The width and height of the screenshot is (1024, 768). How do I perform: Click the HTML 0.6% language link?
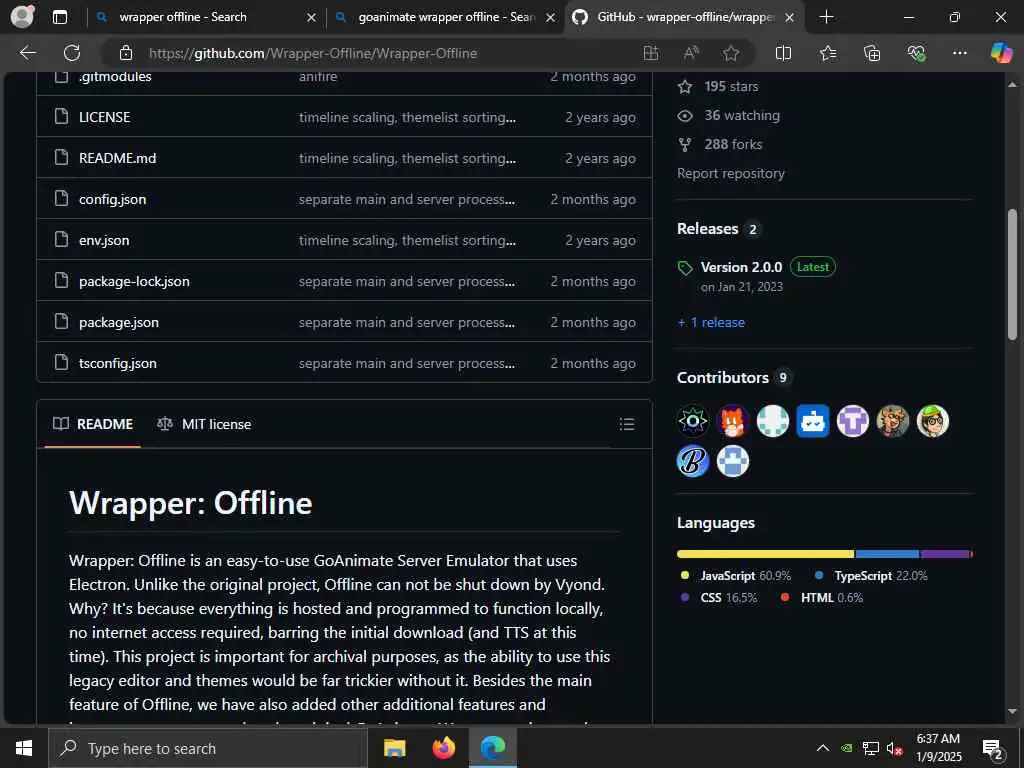click(822, 598)
